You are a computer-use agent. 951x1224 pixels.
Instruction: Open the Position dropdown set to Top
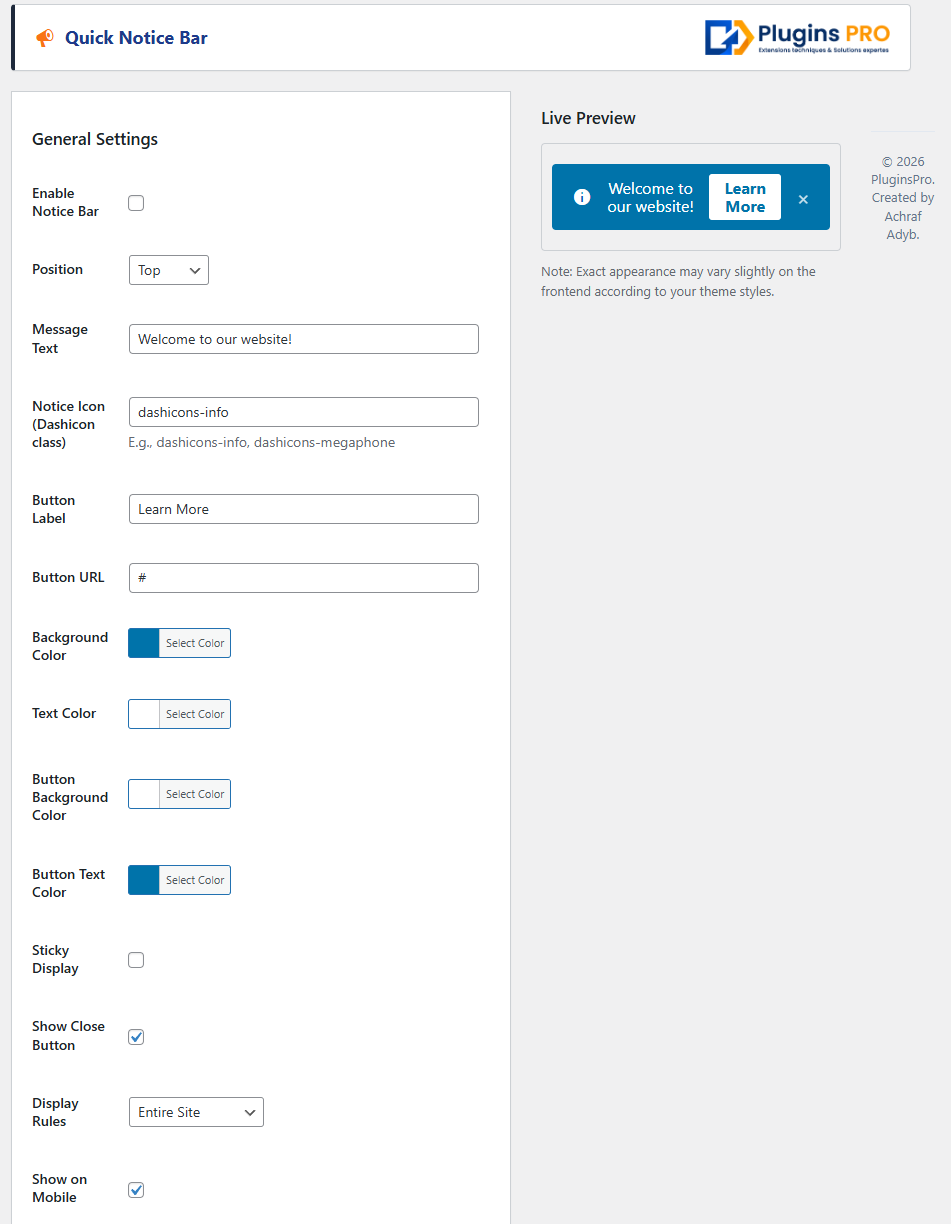(x=168, y=270)
